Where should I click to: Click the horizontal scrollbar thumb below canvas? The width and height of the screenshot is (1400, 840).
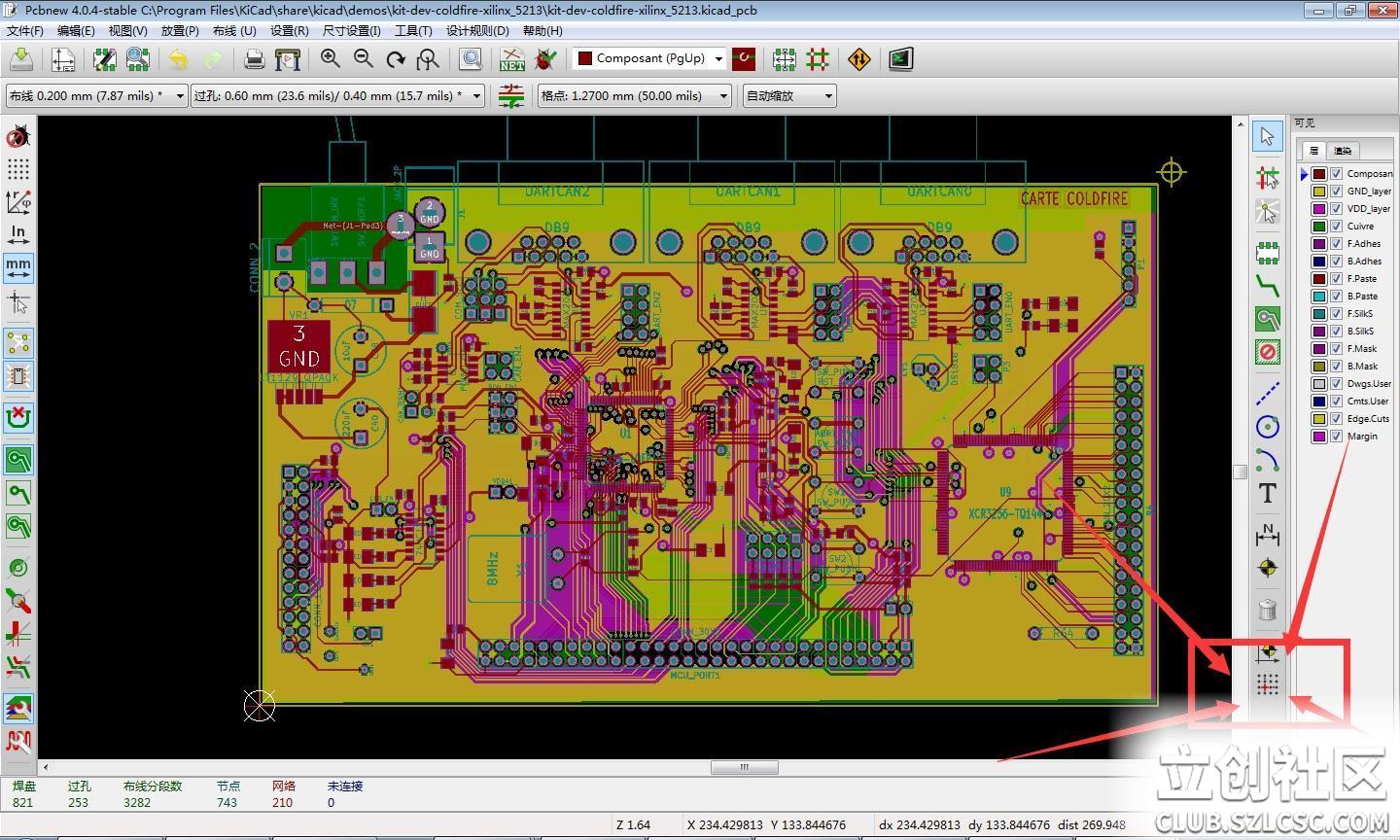[745, 768]
